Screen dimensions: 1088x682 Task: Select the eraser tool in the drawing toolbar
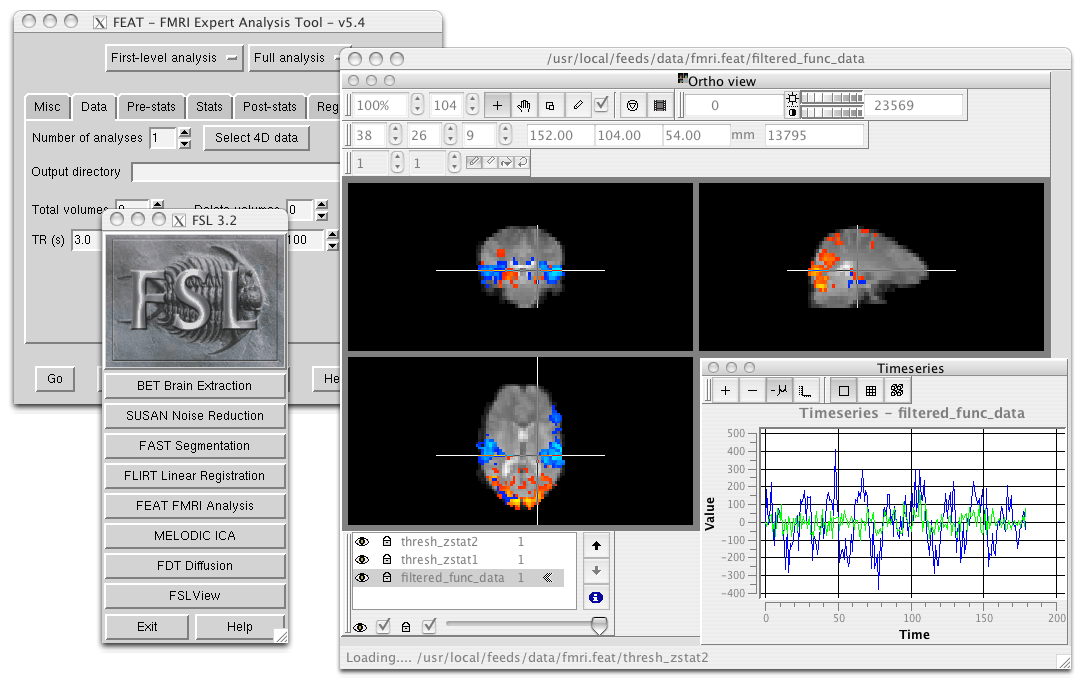491,162
